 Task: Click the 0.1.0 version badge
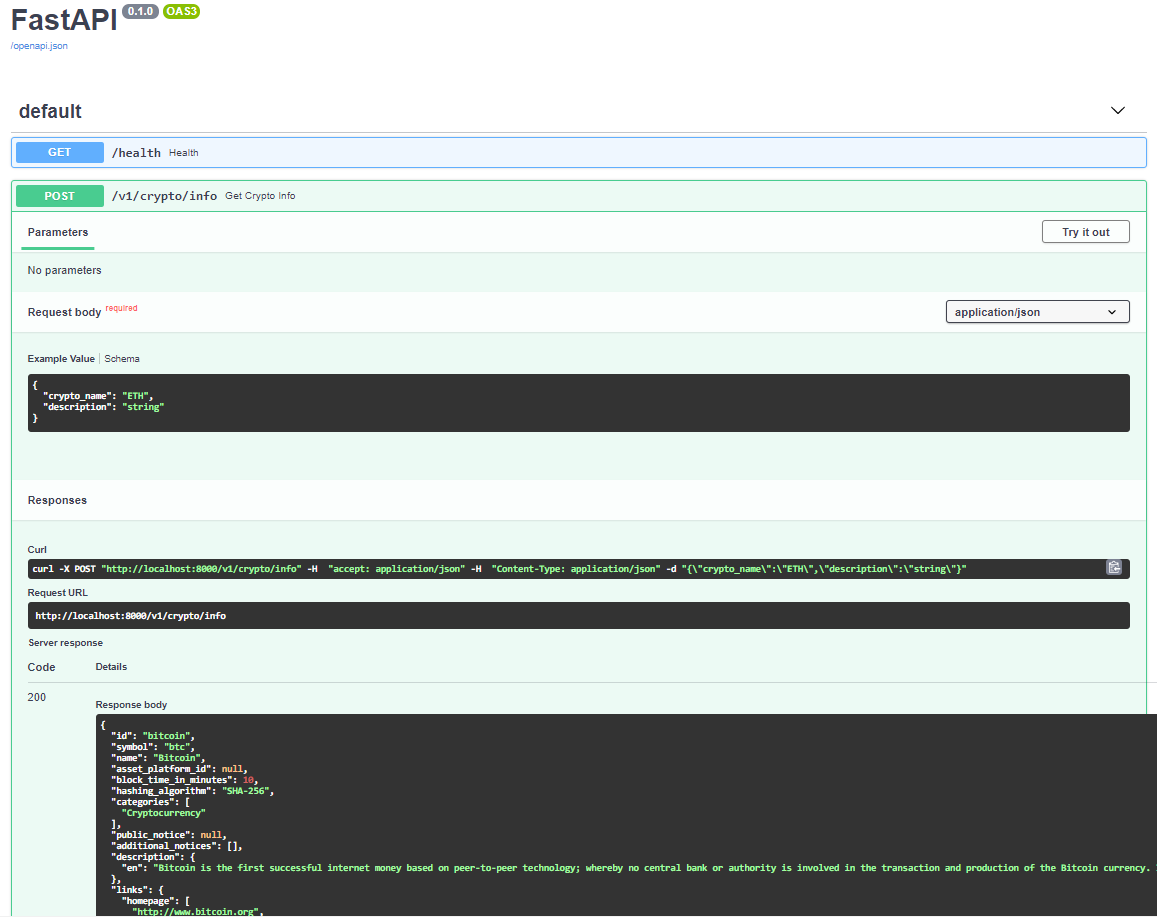tap(140, 11)
